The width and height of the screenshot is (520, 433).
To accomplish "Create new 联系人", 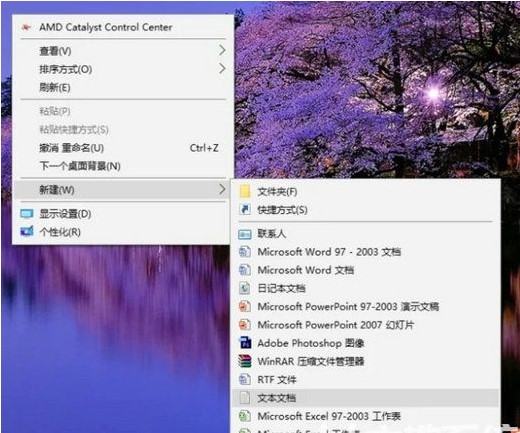I will (365, 234).
